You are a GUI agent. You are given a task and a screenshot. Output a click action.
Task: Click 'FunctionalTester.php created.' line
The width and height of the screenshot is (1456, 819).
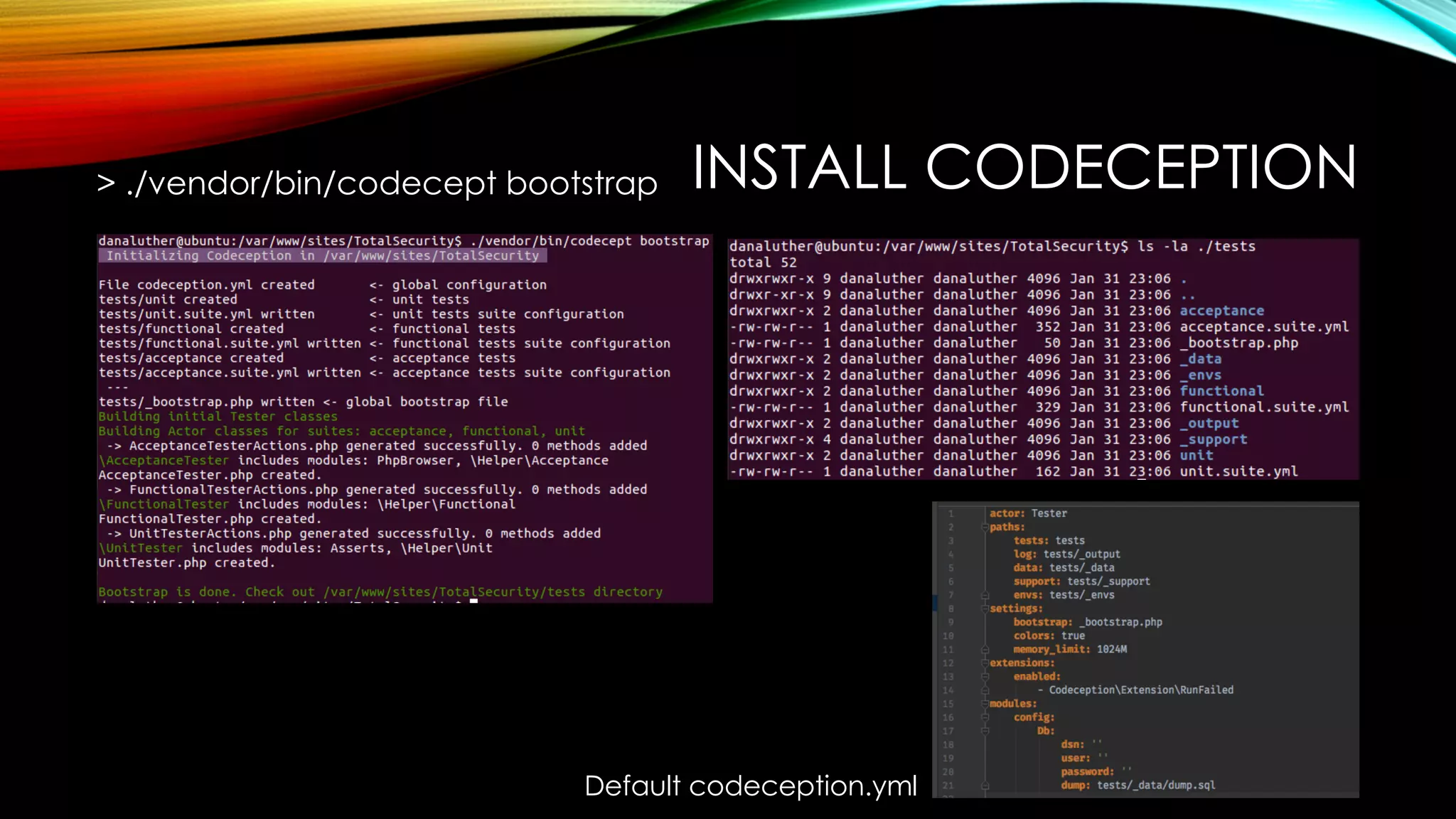210,519
